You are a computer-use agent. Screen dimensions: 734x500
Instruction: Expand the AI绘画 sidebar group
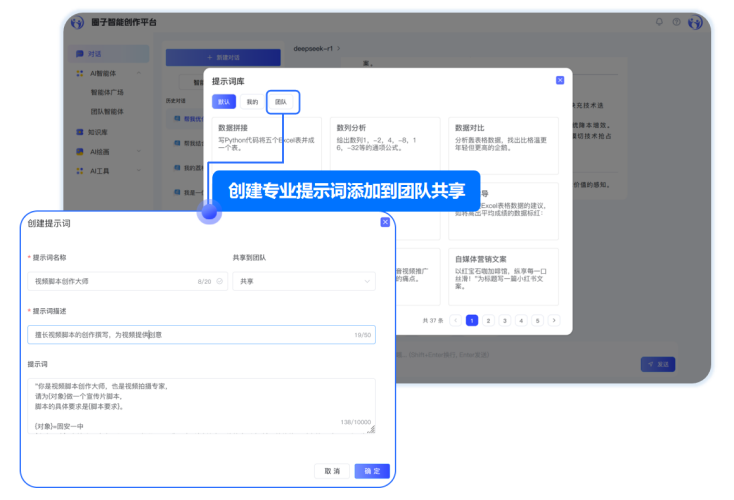[139, 151]
